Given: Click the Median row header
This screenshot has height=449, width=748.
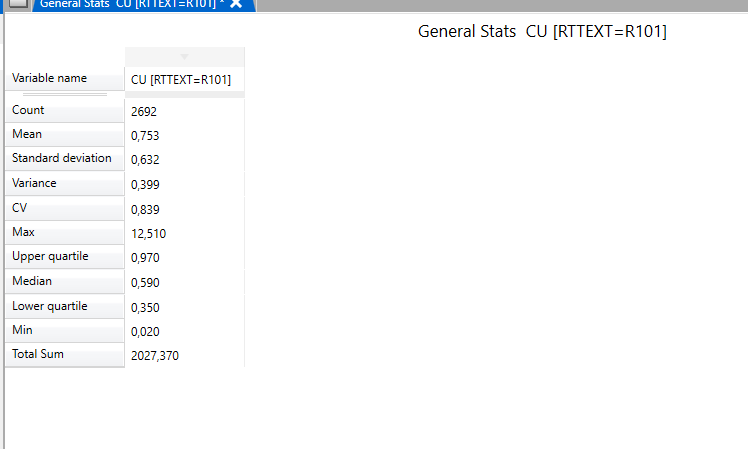Looking at the screenshot, I should tap(65, 282).
